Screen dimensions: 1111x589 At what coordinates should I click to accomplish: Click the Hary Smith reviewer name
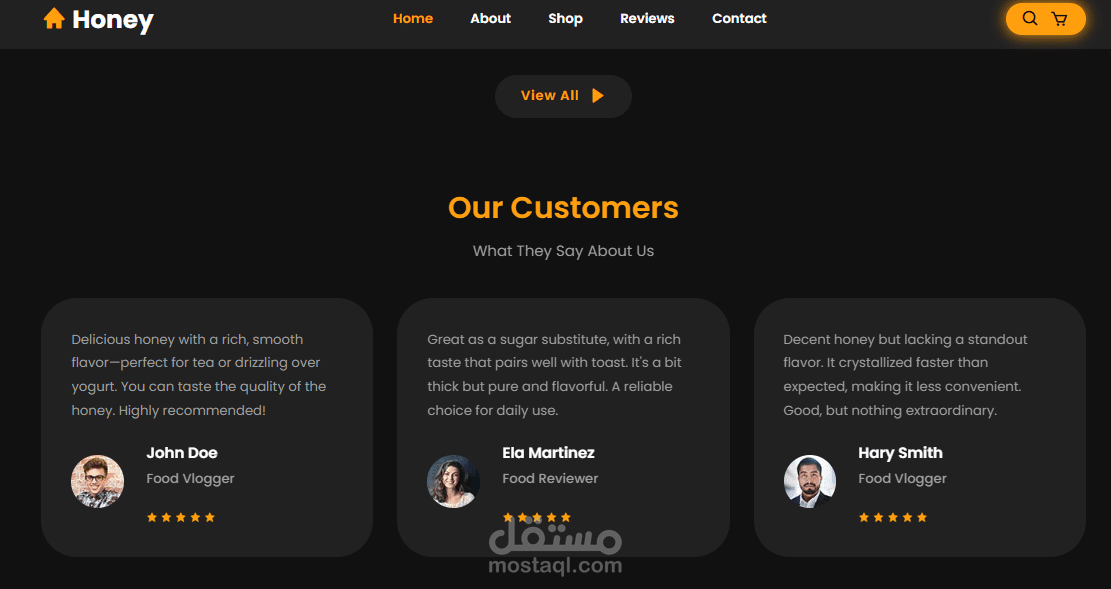coord(901,453)
